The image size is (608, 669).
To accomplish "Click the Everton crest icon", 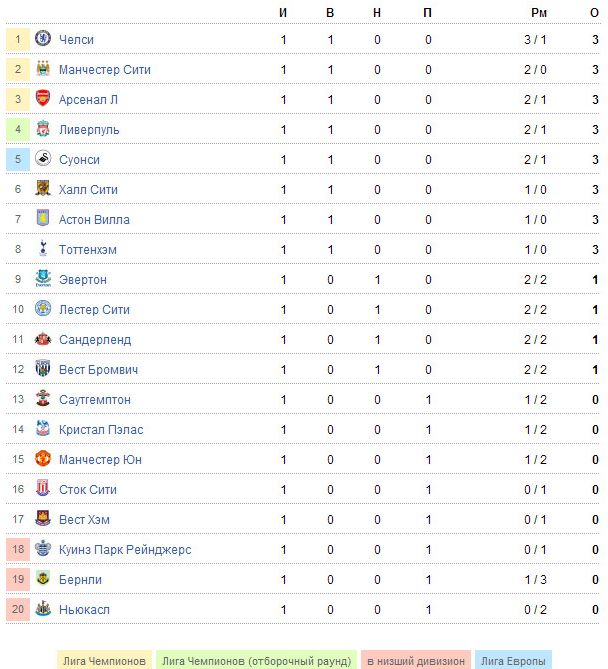I will click(x=43, y=278).
